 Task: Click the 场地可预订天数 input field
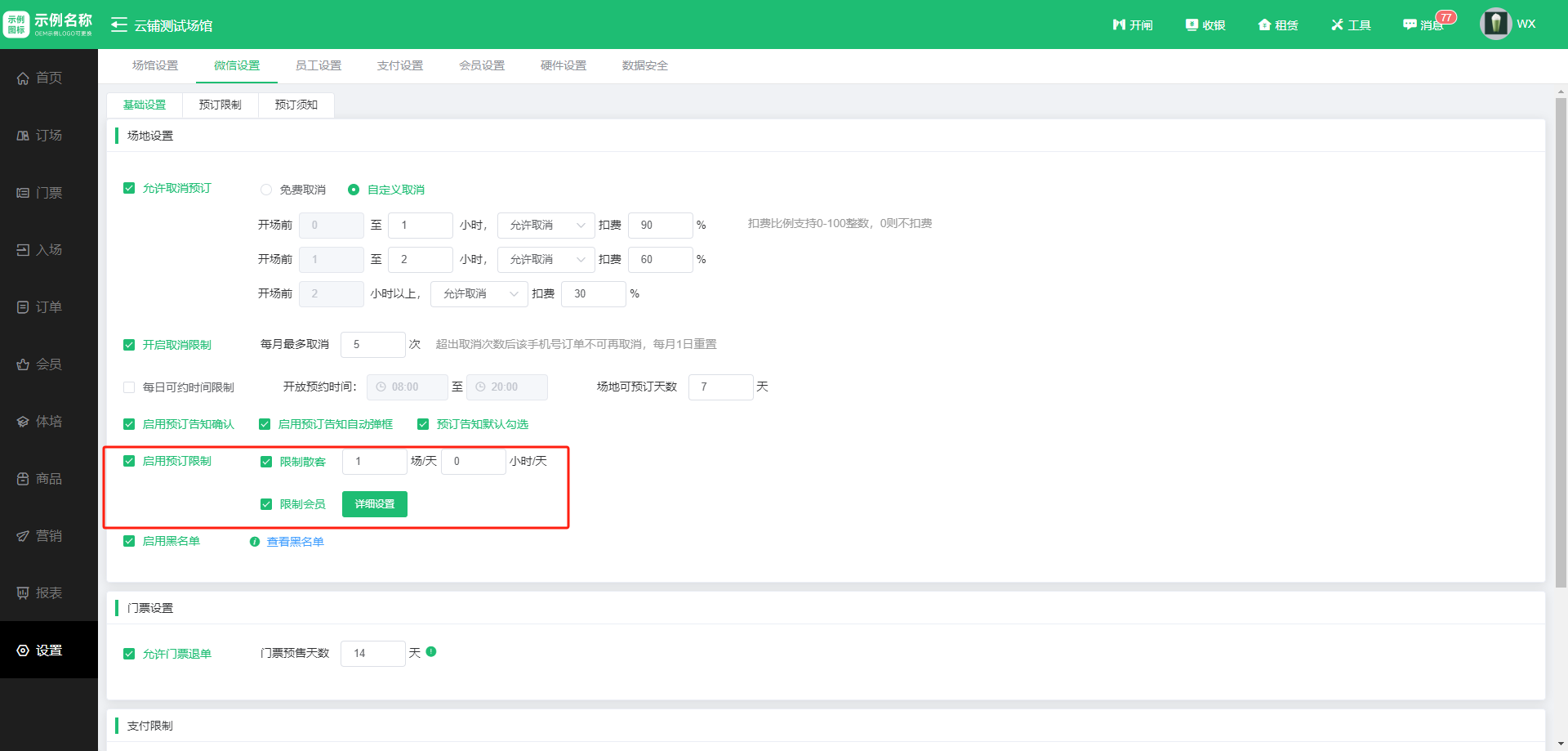point(720,387)
